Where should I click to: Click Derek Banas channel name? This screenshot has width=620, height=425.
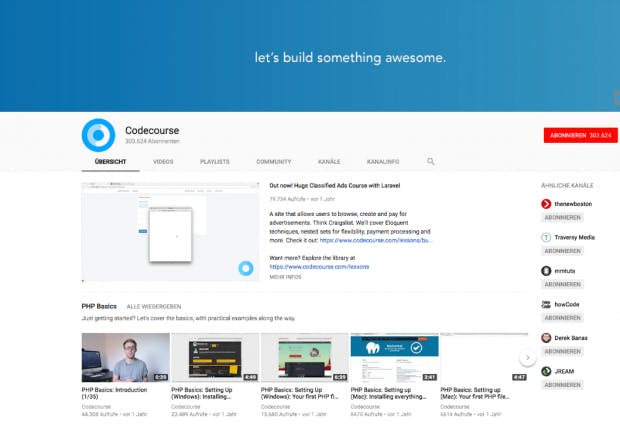pyautogui.click(x=571, y=338)
